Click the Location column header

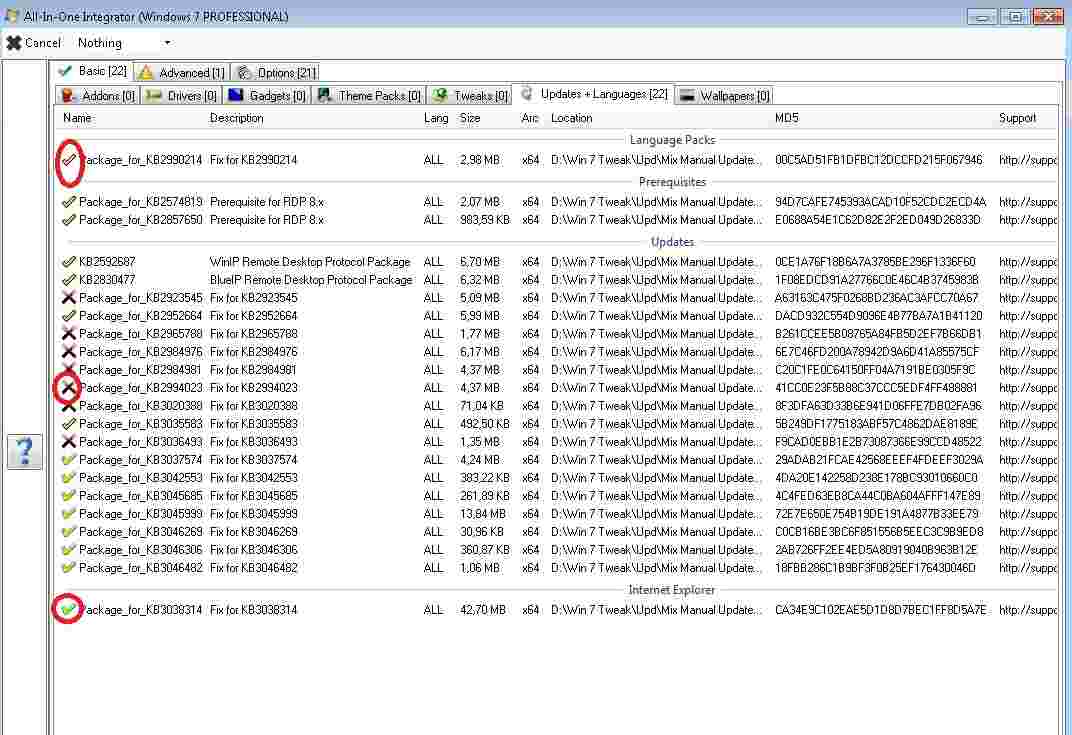click(x=572, y=118)
